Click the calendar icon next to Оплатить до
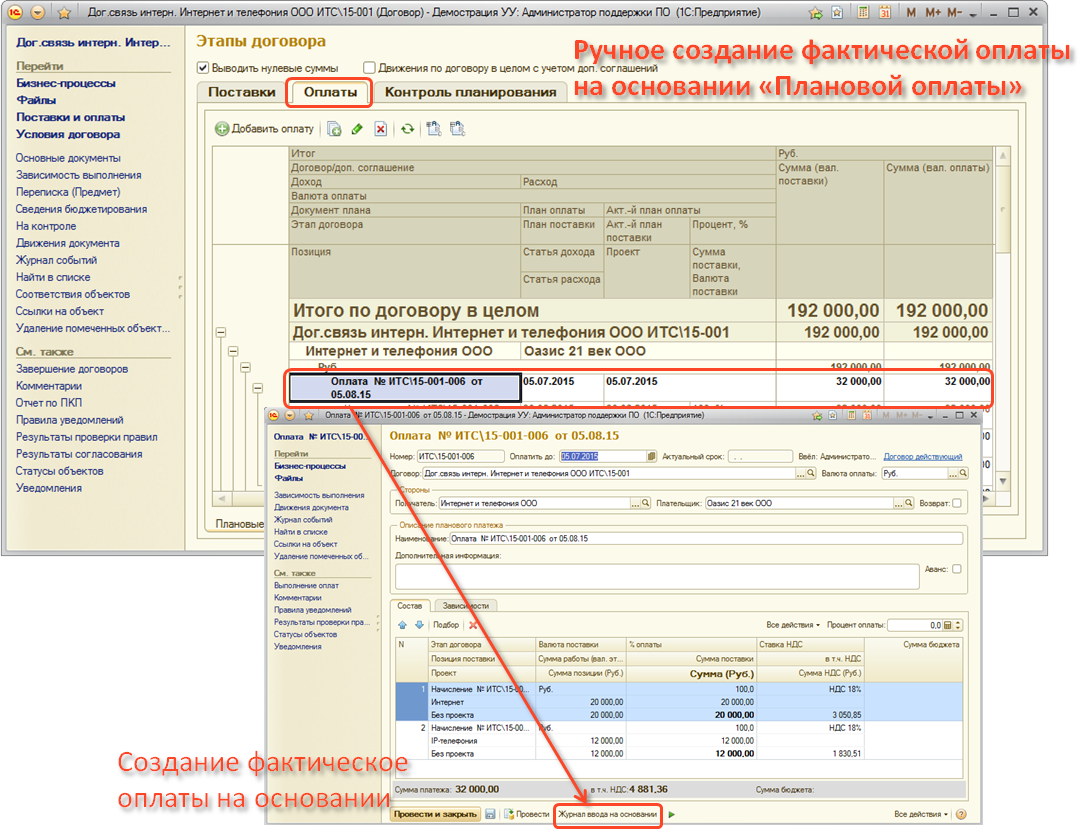1079x833 pixels. [x=652, y=457]
